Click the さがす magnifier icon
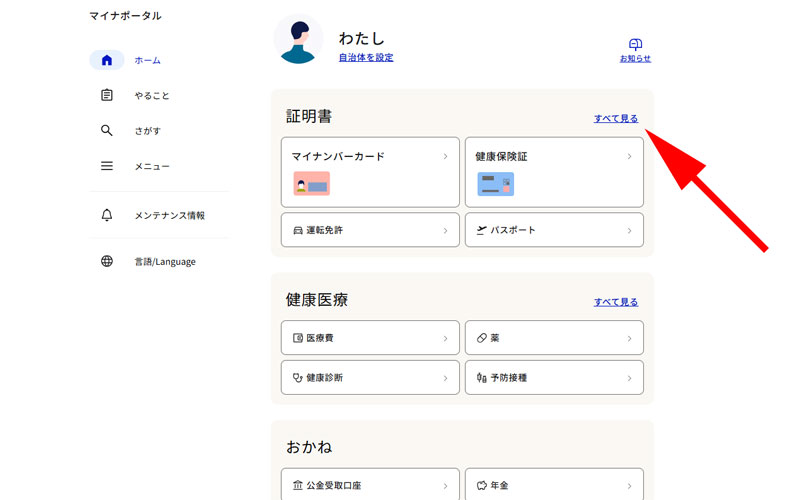800x500 pixels. (x=107, y=130)
